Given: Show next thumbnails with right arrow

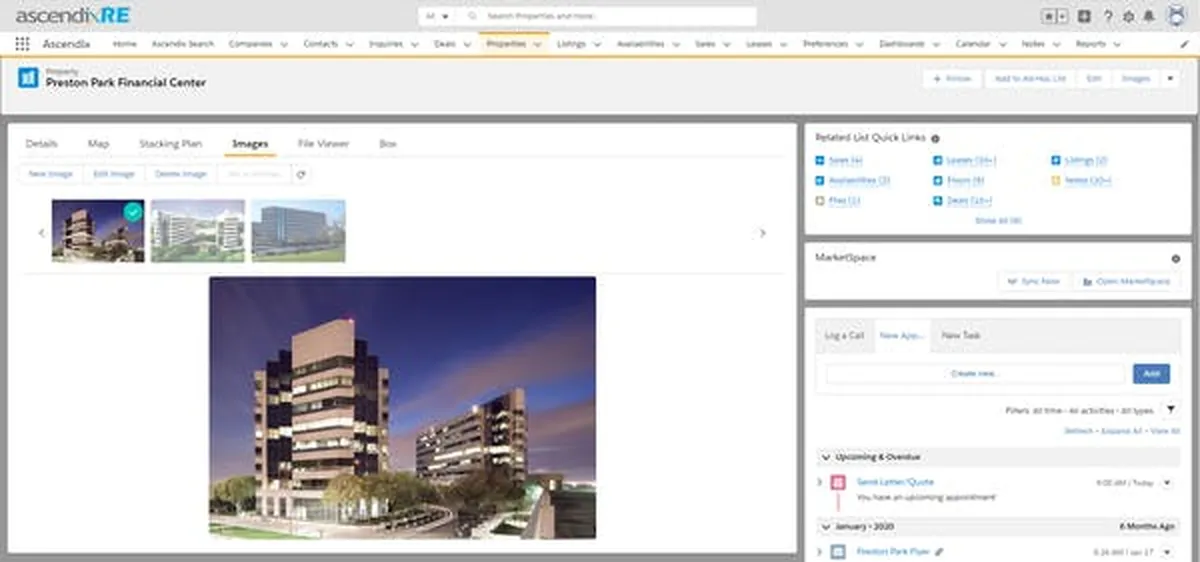Looking at the screenshot, I should click(x=763, y=233).
